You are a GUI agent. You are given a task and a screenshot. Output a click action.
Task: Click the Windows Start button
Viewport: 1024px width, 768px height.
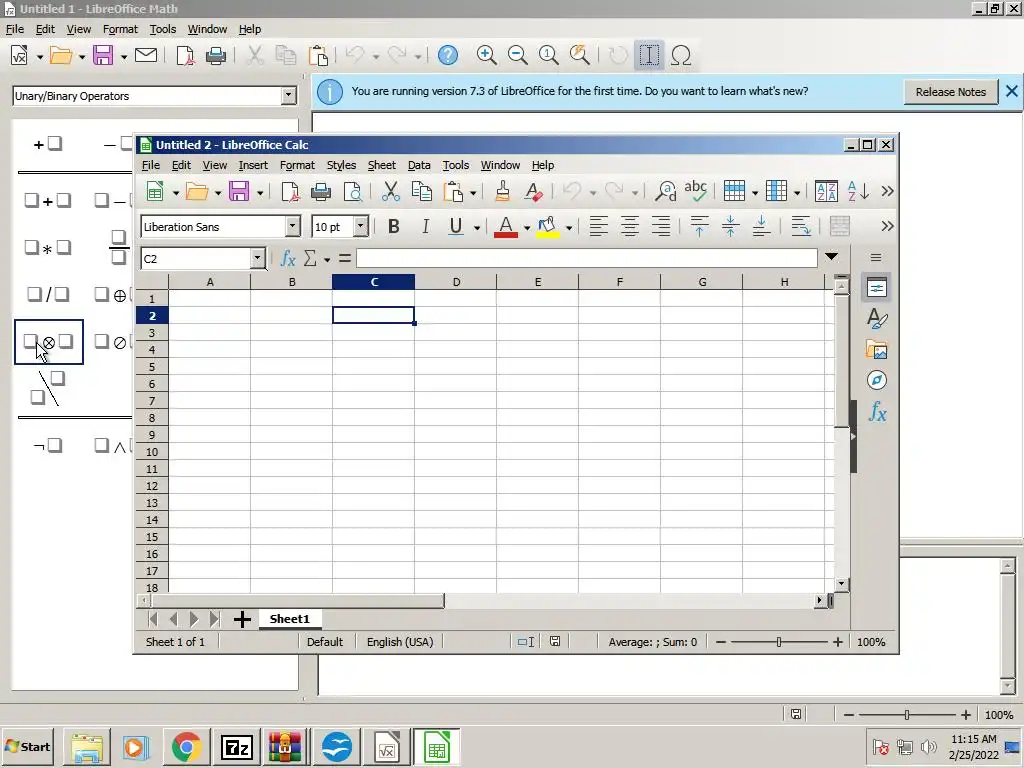(27, 746)
